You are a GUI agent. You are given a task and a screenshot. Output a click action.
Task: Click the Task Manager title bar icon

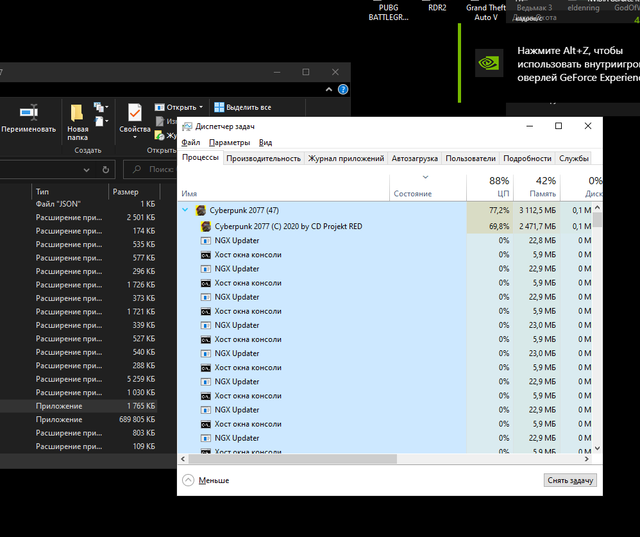pyautogui.click(x=186, y=126)
